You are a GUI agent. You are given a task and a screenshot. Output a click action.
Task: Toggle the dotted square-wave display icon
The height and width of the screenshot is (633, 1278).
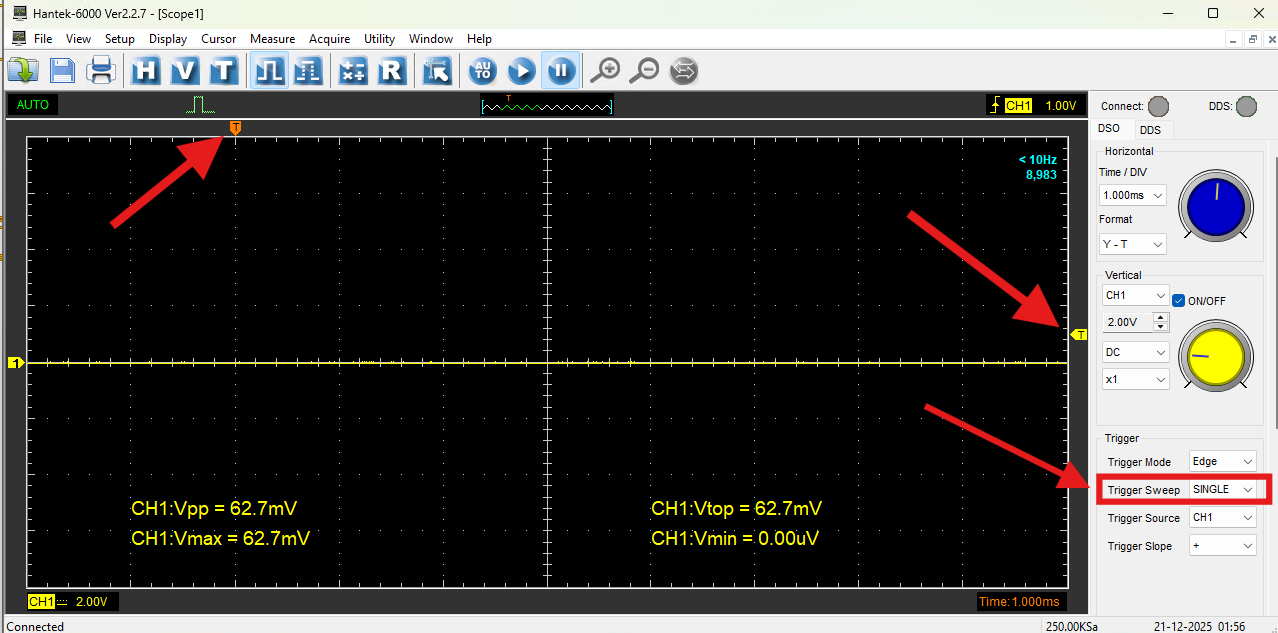[x=307, y=71]
